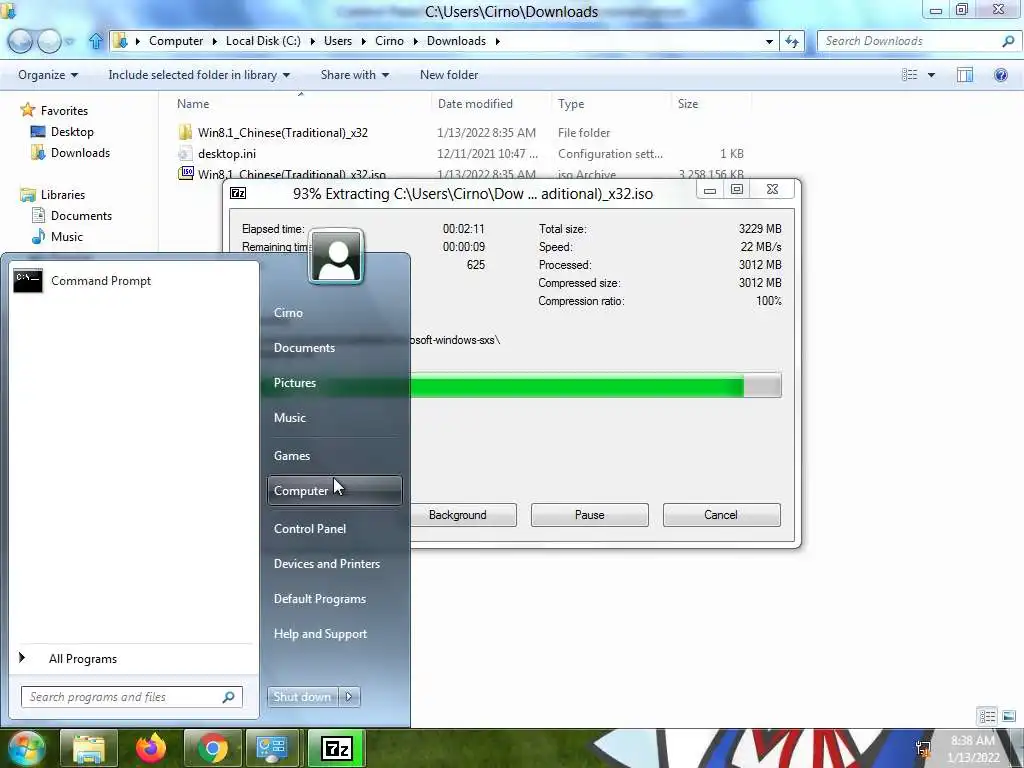Select the desktop.ini file icon
This screenshot has height=768, width=1024.
(x=185, y=153)
